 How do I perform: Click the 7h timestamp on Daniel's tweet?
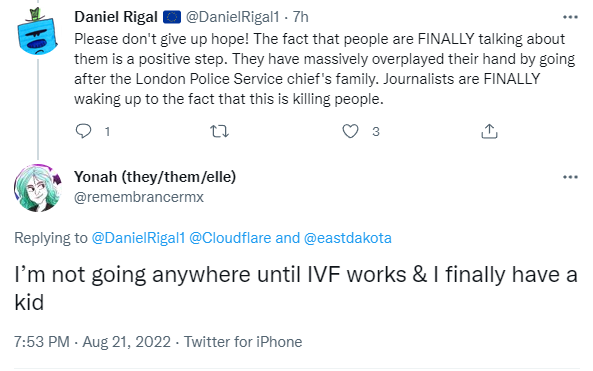coord(301,17)
